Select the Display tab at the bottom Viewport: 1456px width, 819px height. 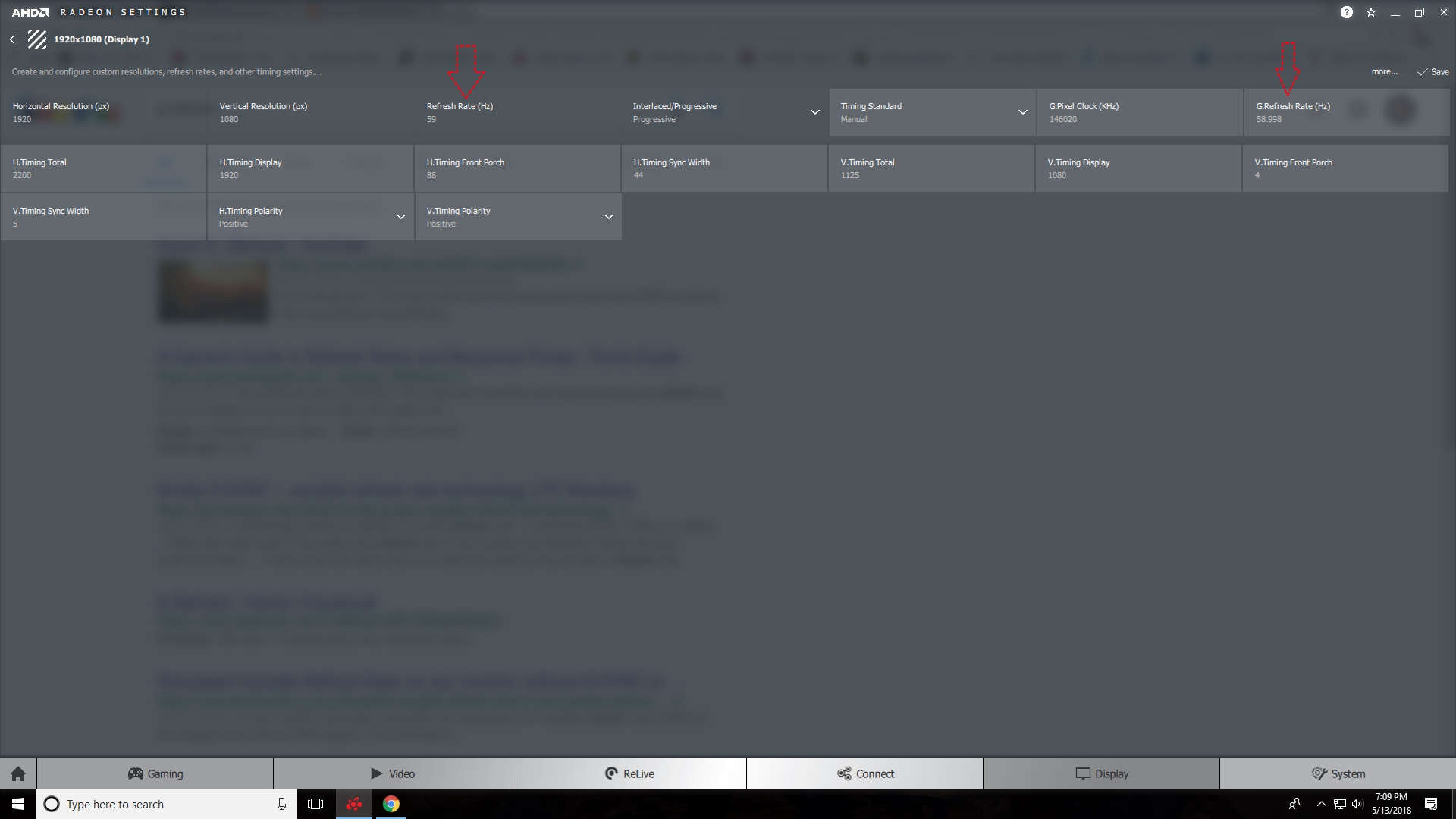point(1101,773)
